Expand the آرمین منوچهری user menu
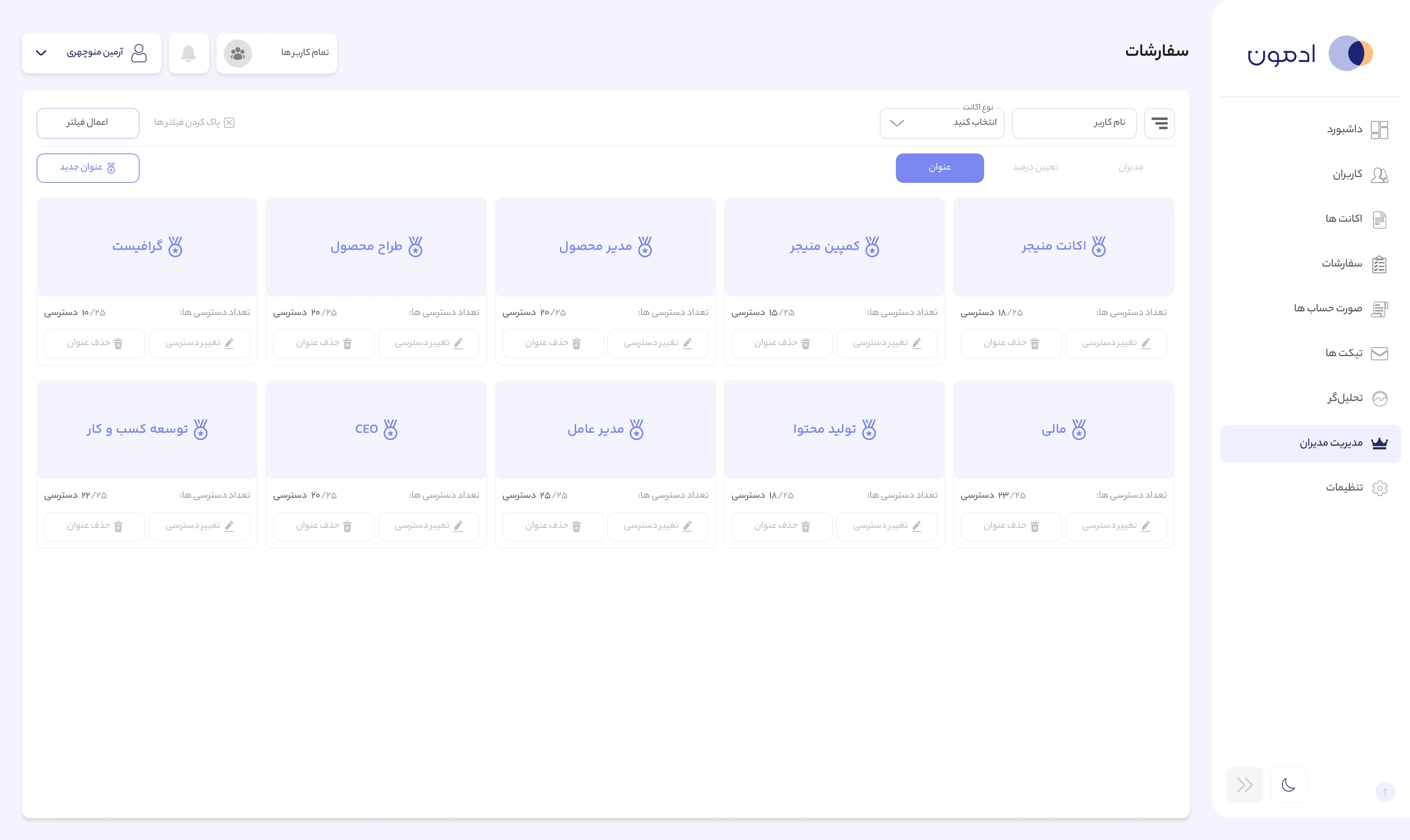The height and width of the screenshot is (840, 1410). pos(92,53)
